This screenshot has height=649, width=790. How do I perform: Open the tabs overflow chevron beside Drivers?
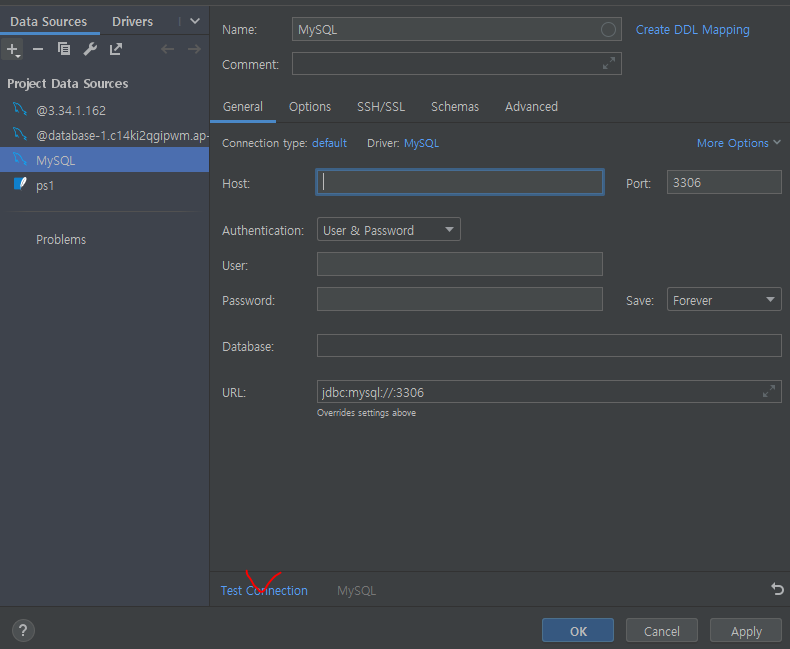(x=195, y=21)
